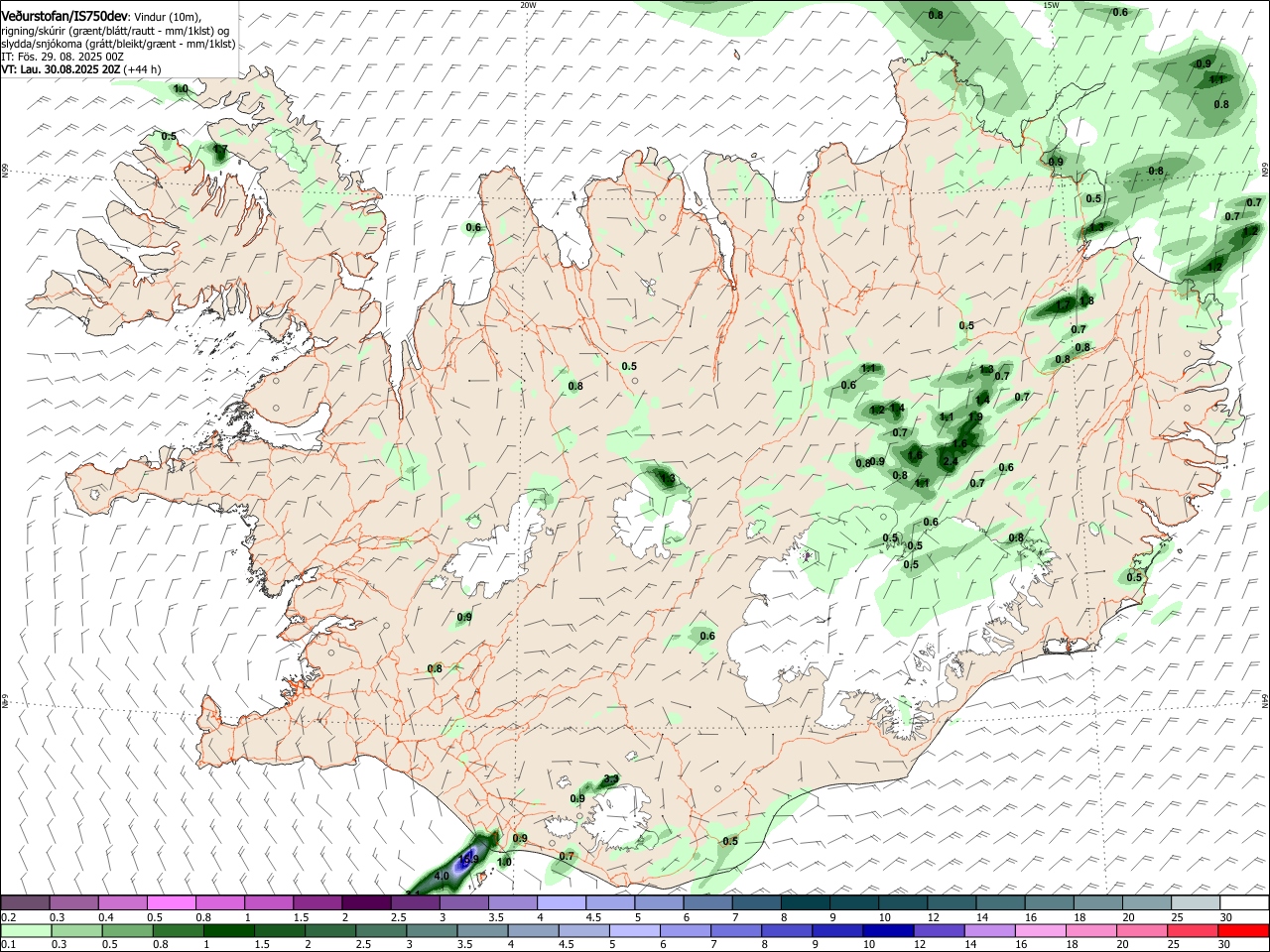Click the 4.0 precipitation value on the map
Viewport: 1270px width, 952px height.
[x=443, y=877]
